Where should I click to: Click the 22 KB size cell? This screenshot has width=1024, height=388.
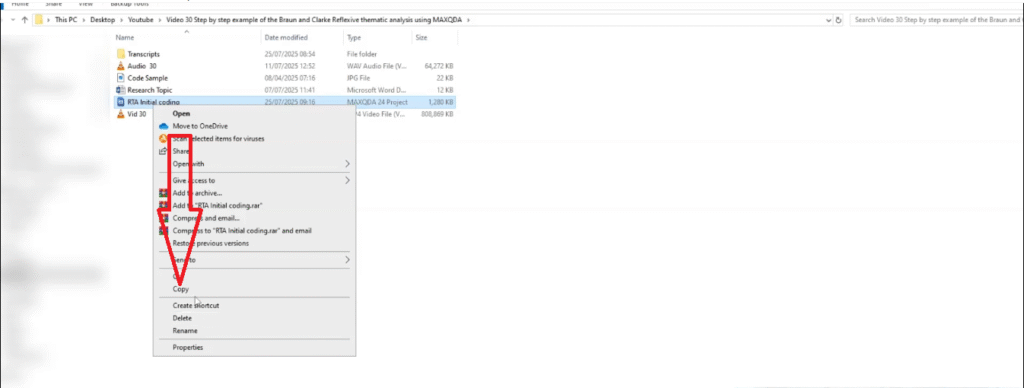tap(445, 78)
